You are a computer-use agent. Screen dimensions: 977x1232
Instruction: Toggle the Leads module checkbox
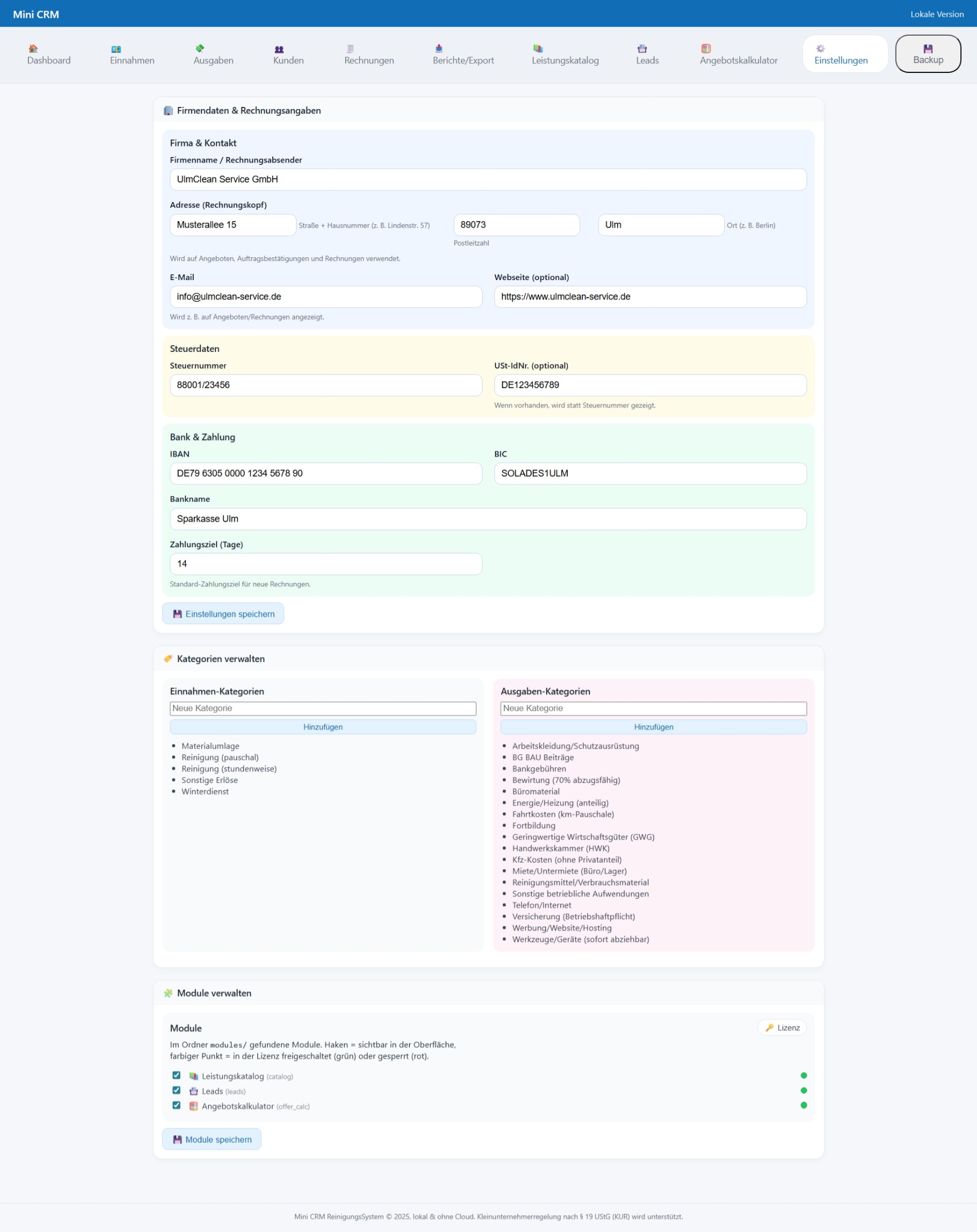point(176,1089)
